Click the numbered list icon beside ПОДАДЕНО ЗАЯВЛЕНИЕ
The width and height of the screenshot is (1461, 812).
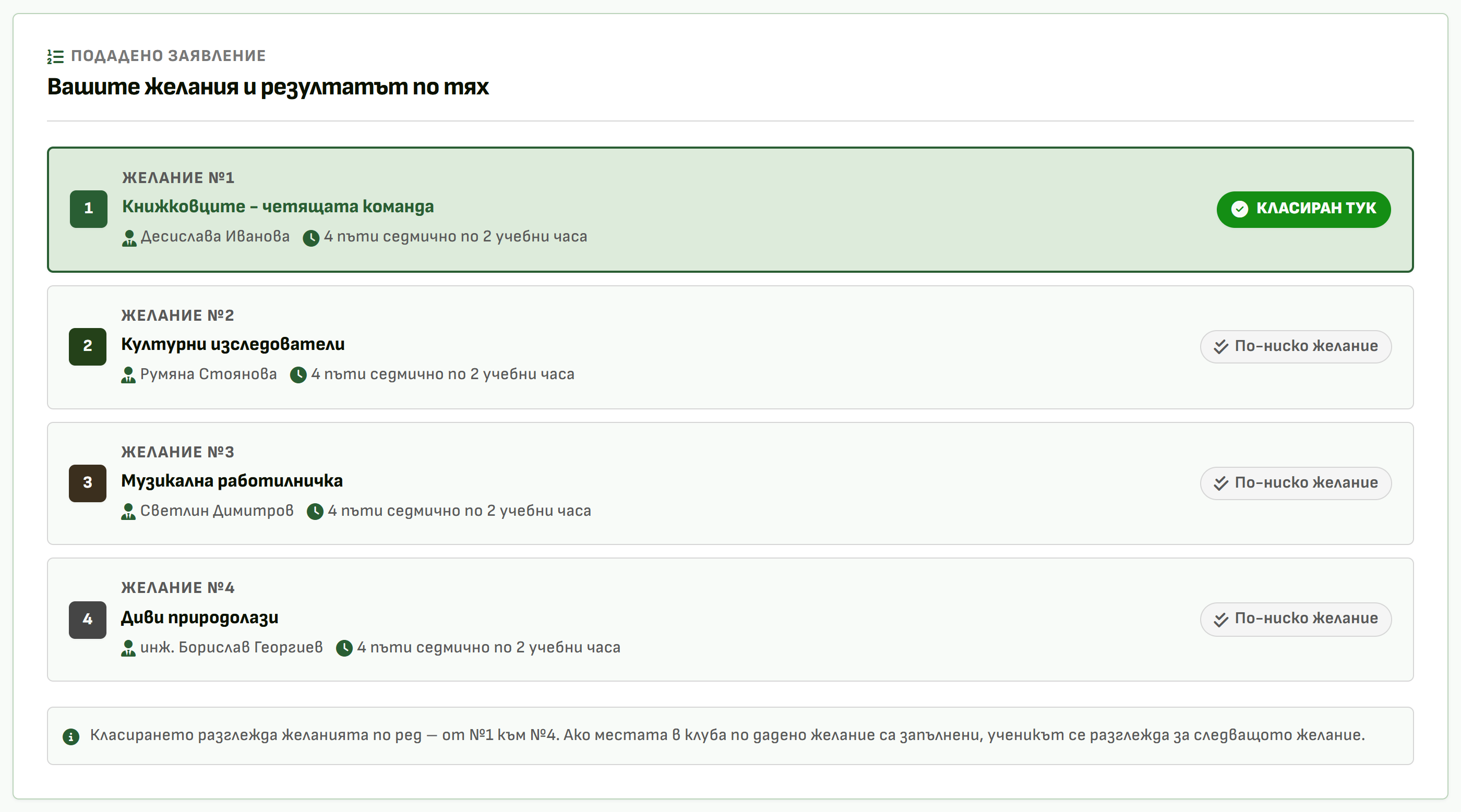coord(55,57)
